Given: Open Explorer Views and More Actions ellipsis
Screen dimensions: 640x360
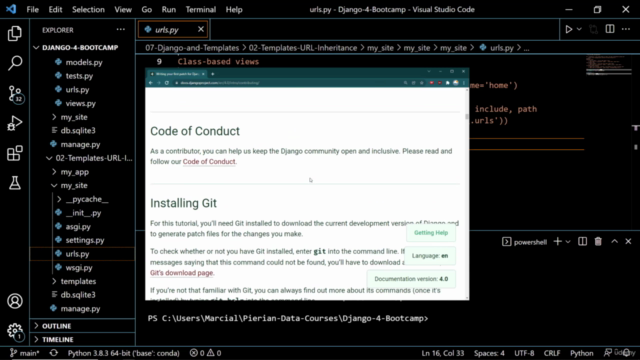Looking at the screenshot, I should (x=121, y=29).
